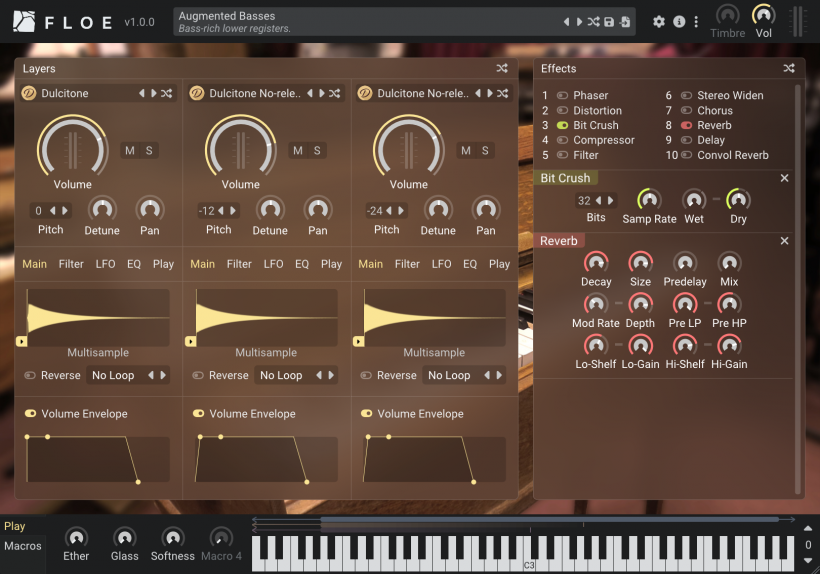Screen dimensions: 820x574
Task: Click the third layer Pan knob
Action: (x=486, y=209)
